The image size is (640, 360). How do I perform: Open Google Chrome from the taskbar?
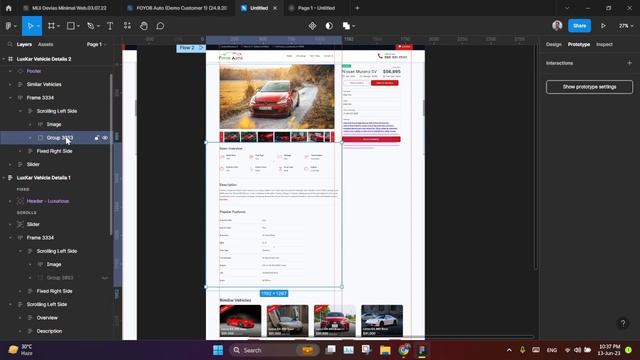[x=404, y=350]
